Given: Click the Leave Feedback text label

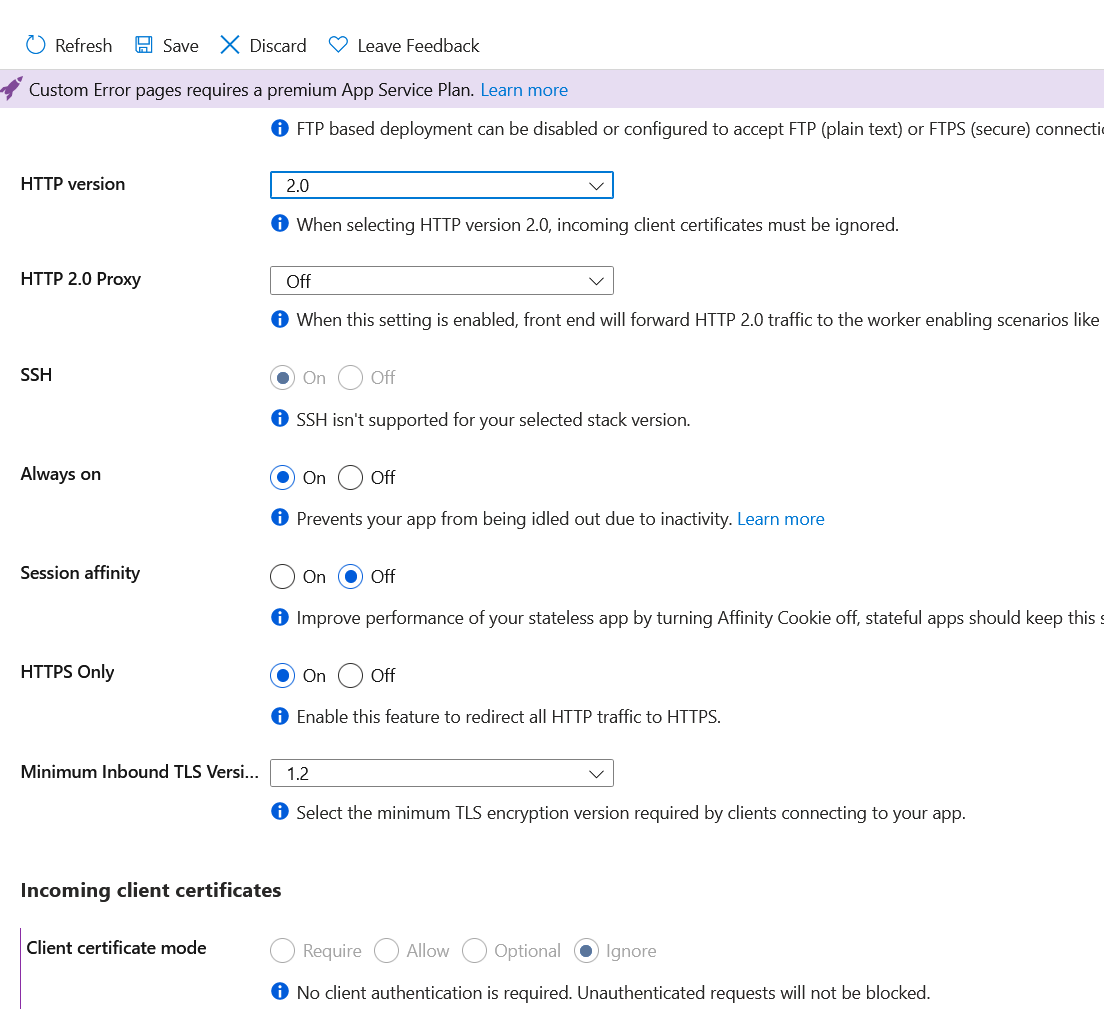Looking at the screenshot, I should [418, 46].
